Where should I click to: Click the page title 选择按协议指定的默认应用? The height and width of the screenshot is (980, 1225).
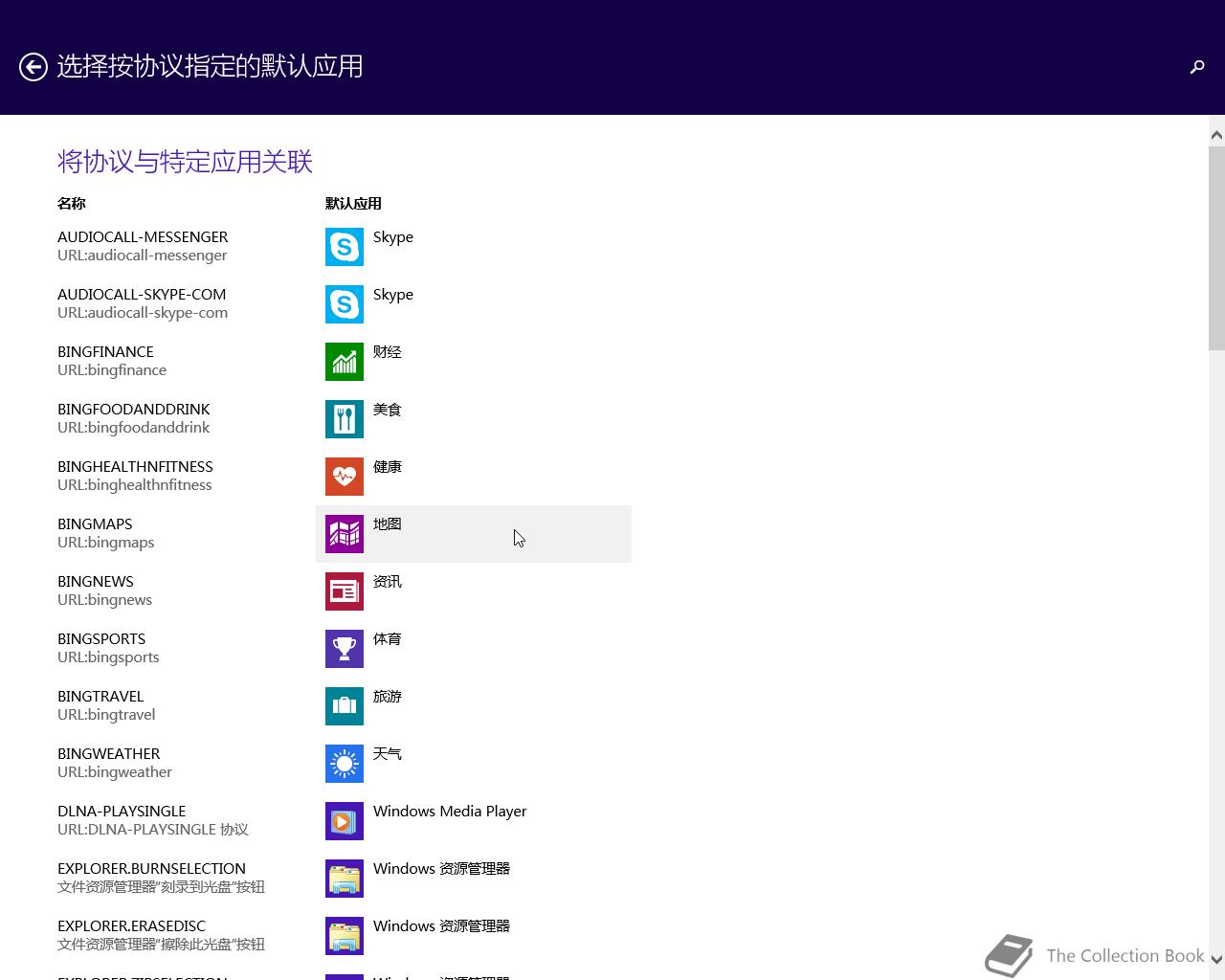point(210,66)
